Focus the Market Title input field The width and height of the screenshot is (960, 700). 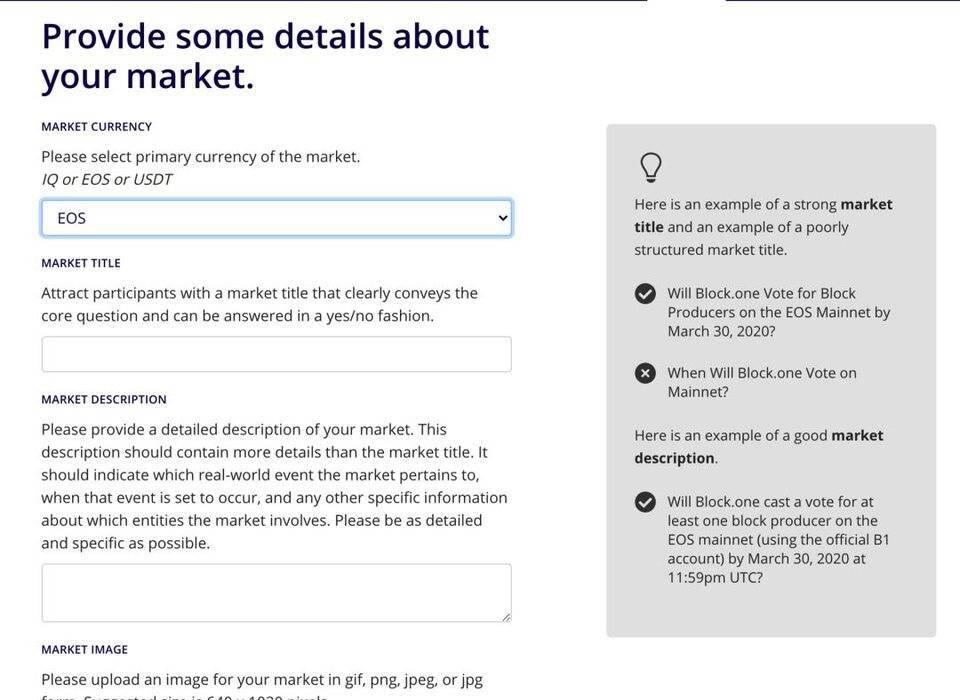point(276,354)
